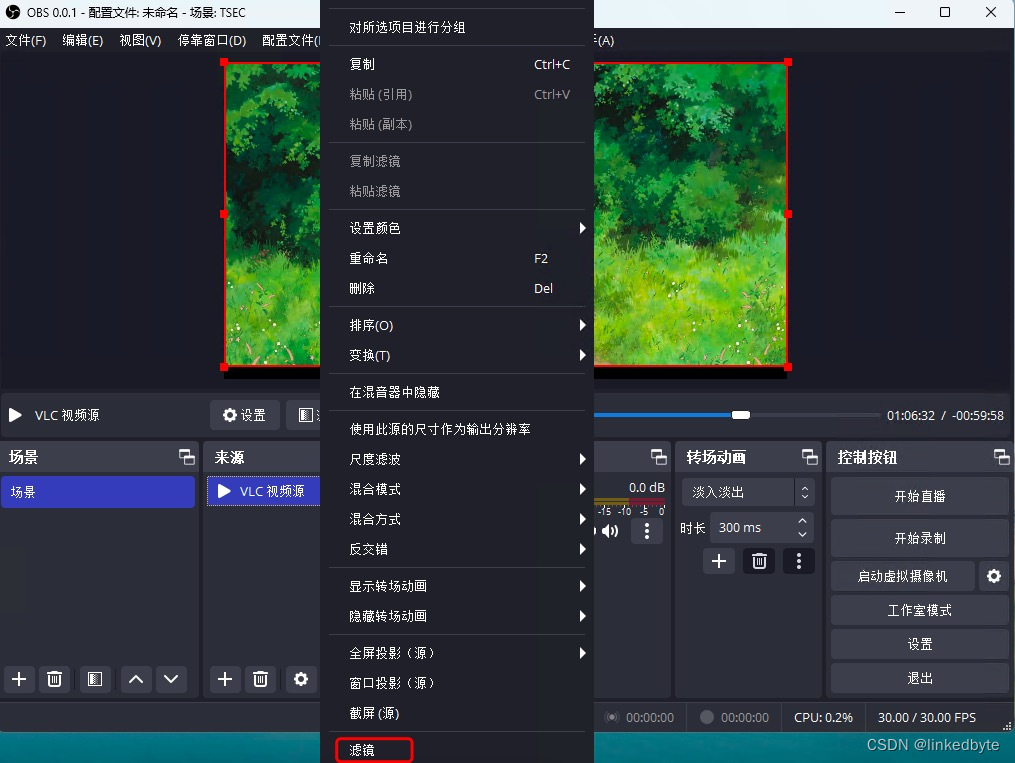Image resolution: width=1015 pixels, height=763 pixels.
Task: Delete the selected scene with trash icon
Action: (x=54, y=679)
